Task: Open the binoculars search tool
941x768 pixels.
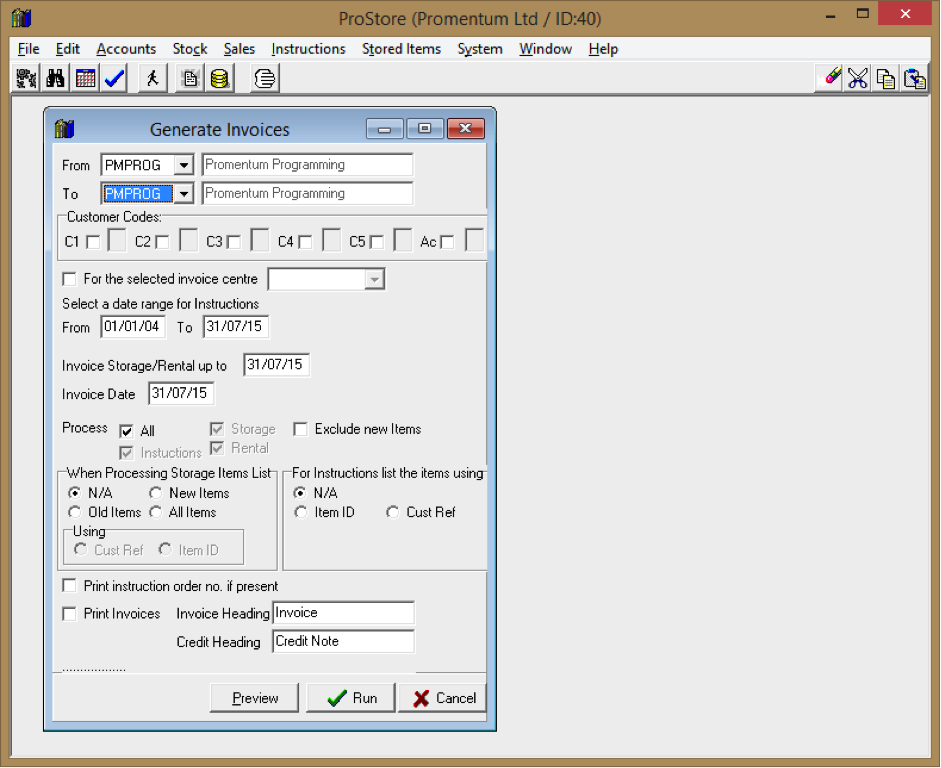Action: (x=55, y=79)
